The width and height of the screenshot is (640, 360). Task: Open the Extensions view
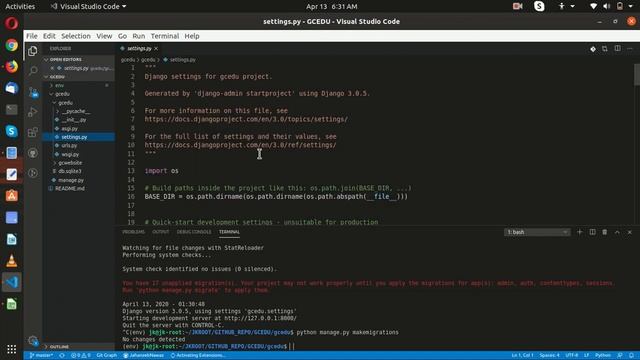pos(33,132)
